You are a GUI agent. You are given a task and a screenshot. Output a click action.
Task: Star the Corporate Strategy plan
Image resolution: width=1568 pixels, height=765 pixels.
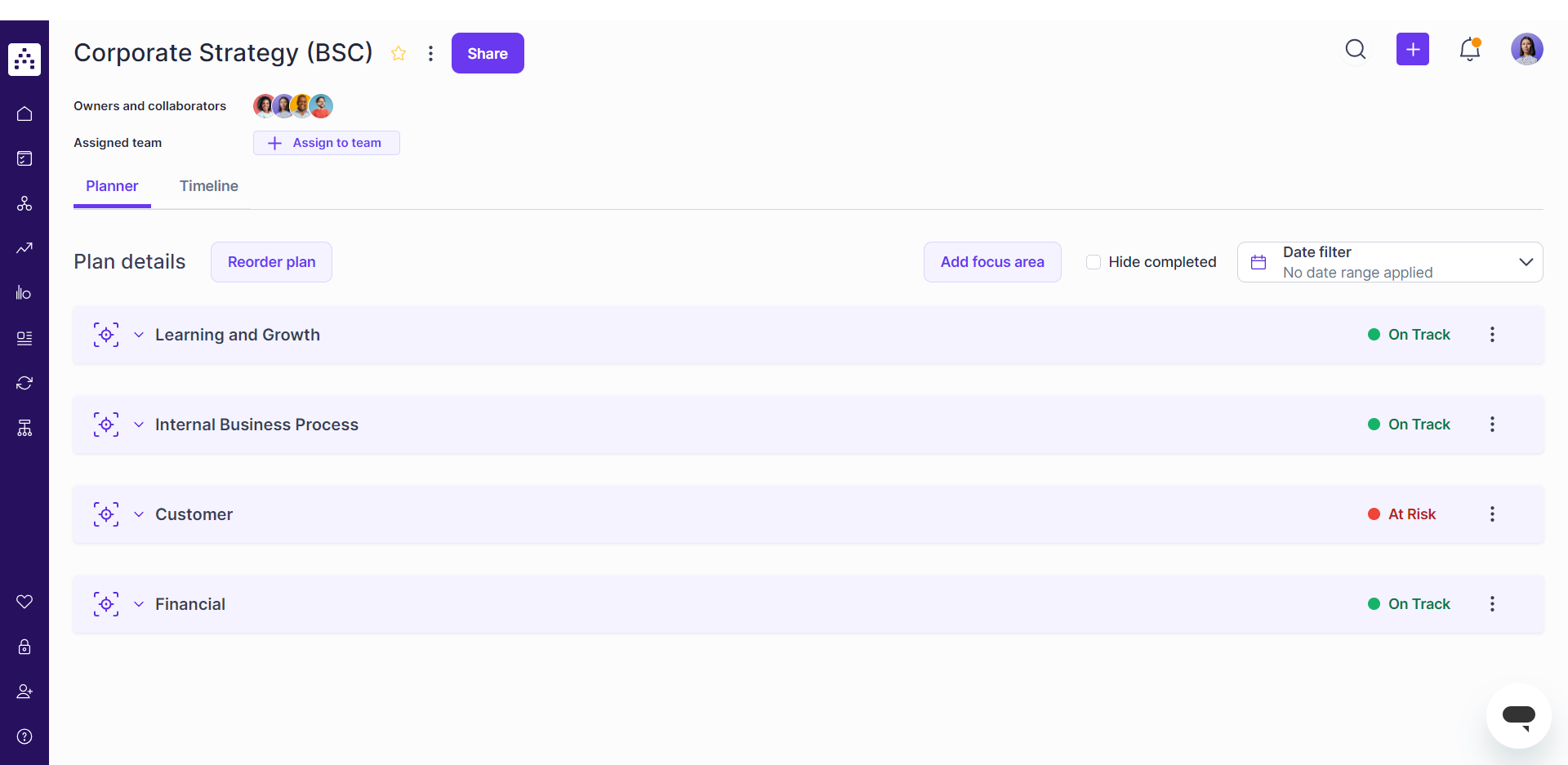point(399,53)
